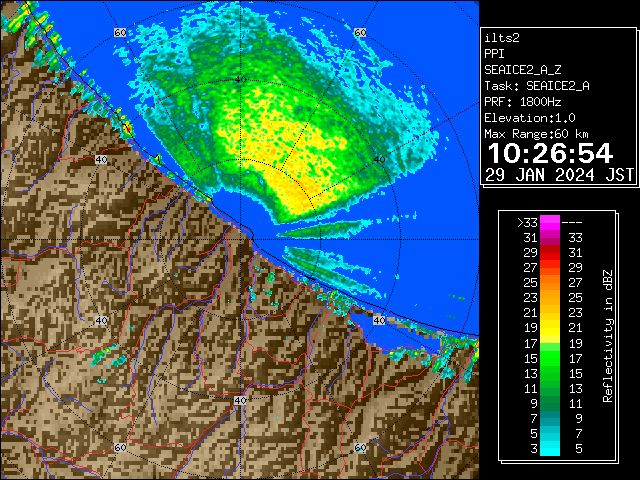Click the '60' range label in southwest corner

coord(120,447)
